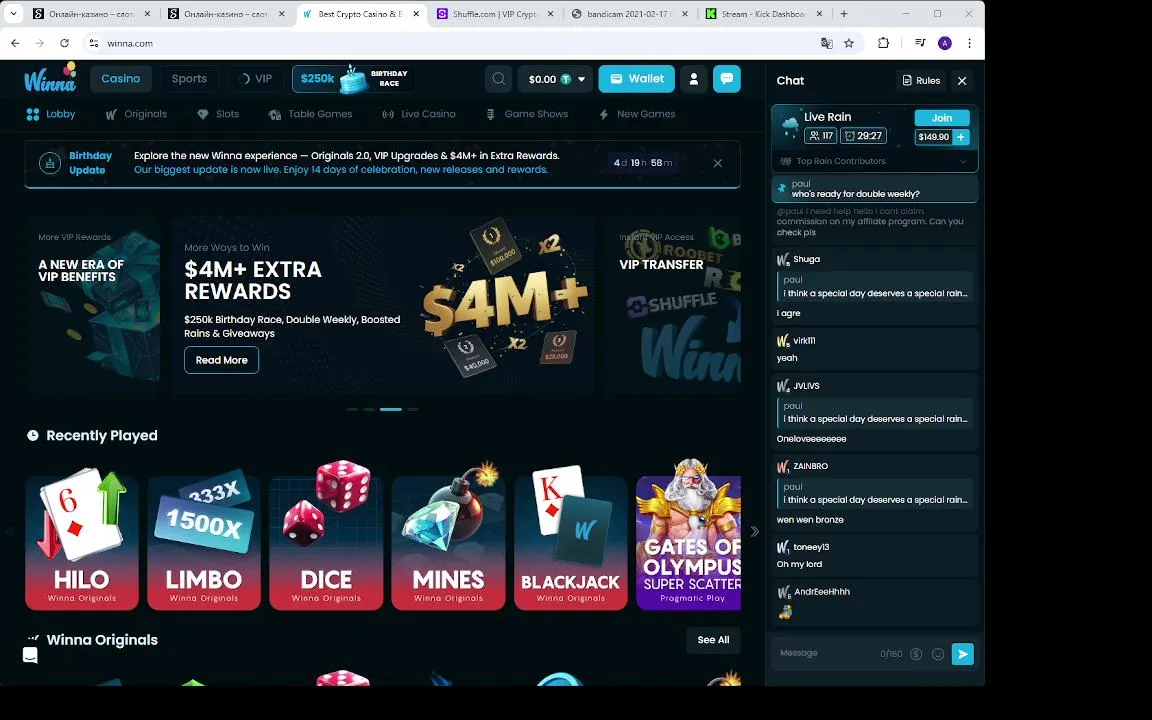Viewport: 1152px width, 720px height.
Task: Select the Lobby category
Action: click(x=51, y=114)
